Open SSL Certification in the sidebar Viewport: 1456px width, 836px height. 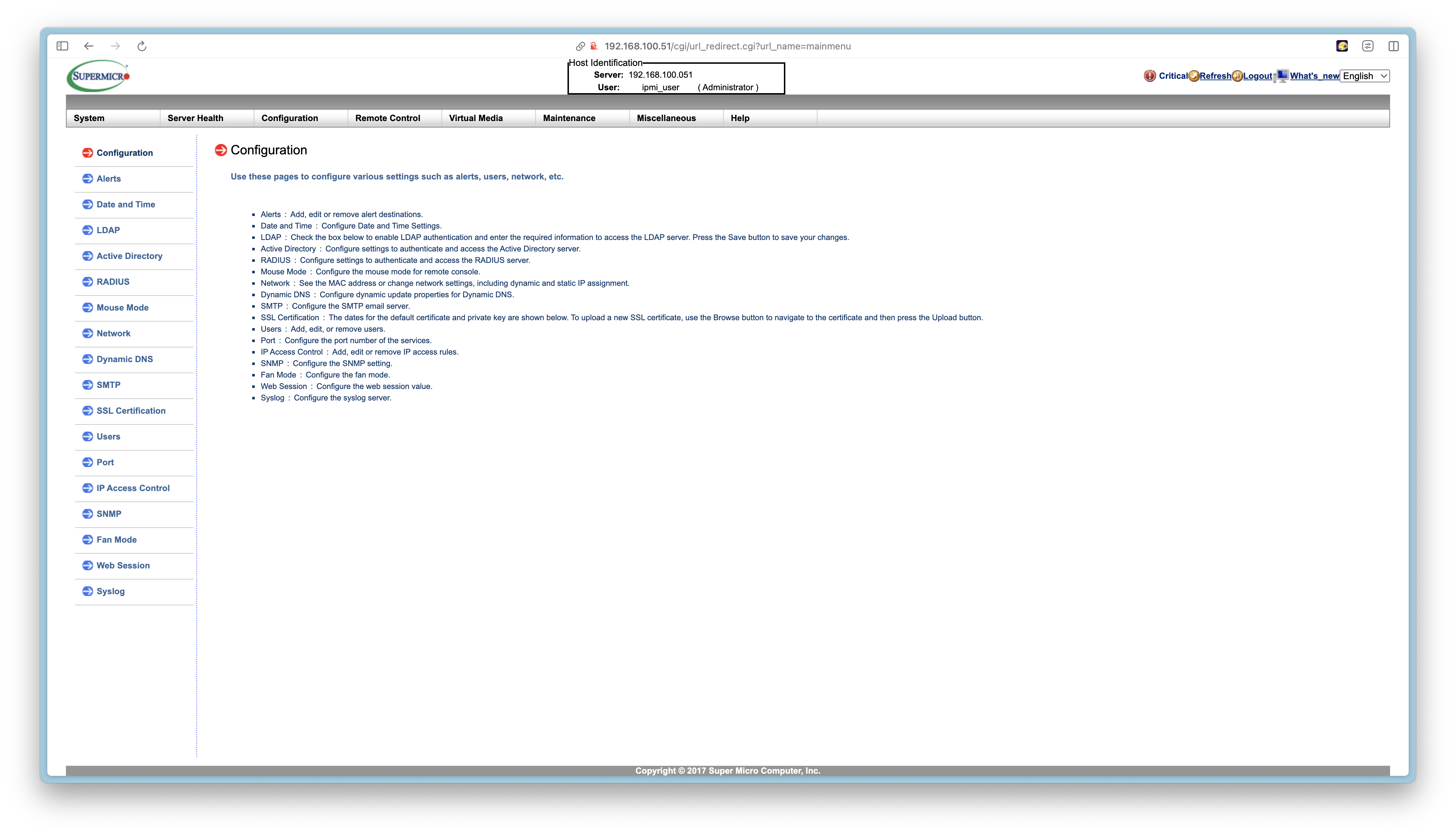point(131,411)
